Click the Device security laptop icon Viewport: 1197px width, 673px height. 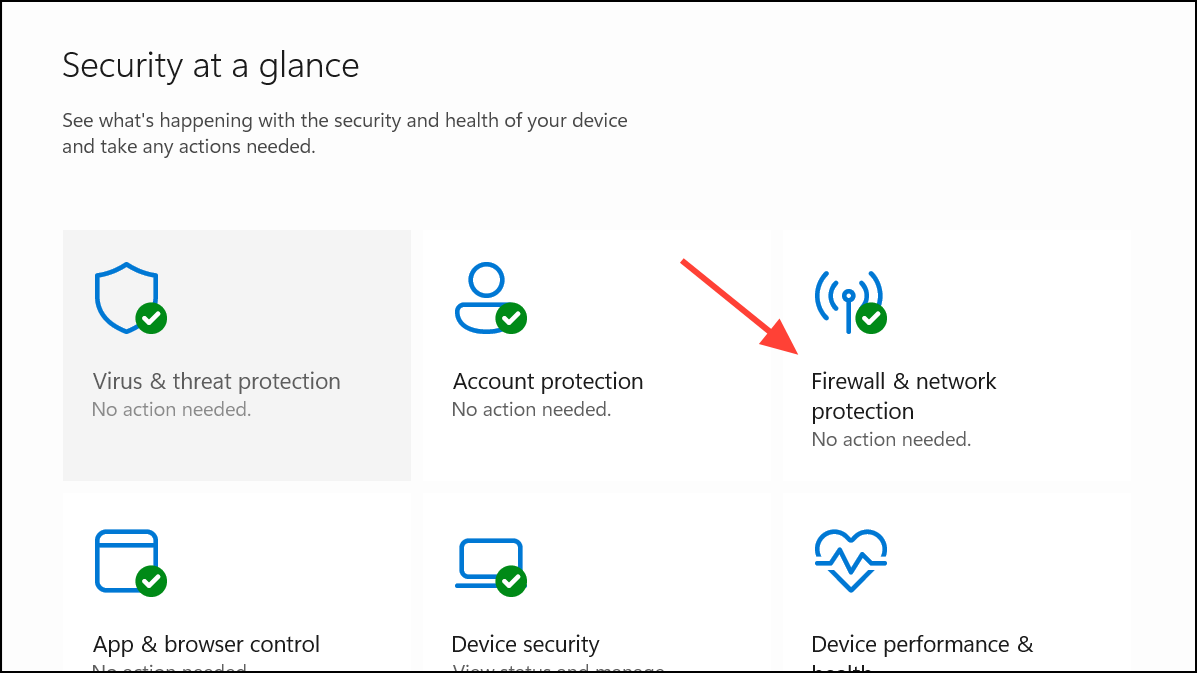[489, 563]
